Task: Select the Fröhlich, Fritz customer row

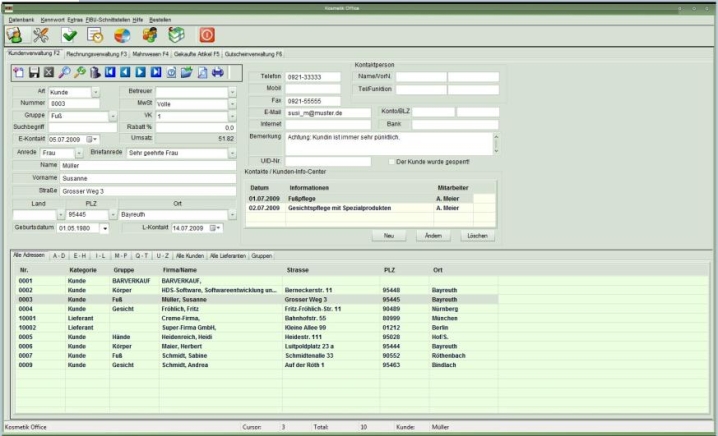Action: [x=190, y=309]
